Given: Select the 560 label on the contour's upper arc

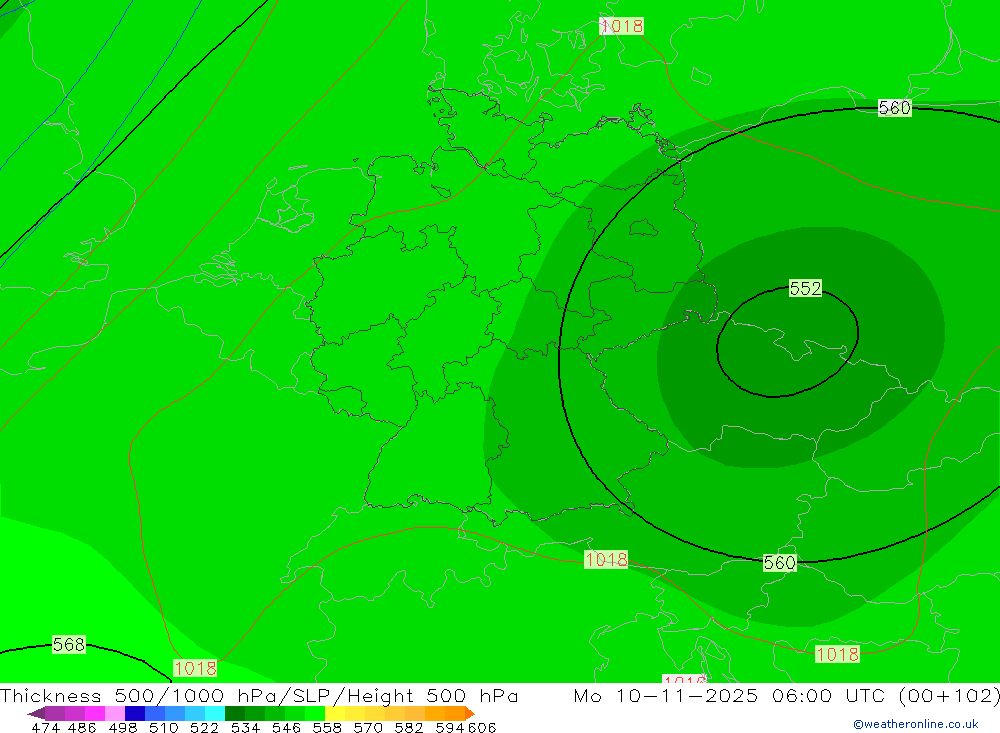Looking at the screenshot, I should 895,108.
